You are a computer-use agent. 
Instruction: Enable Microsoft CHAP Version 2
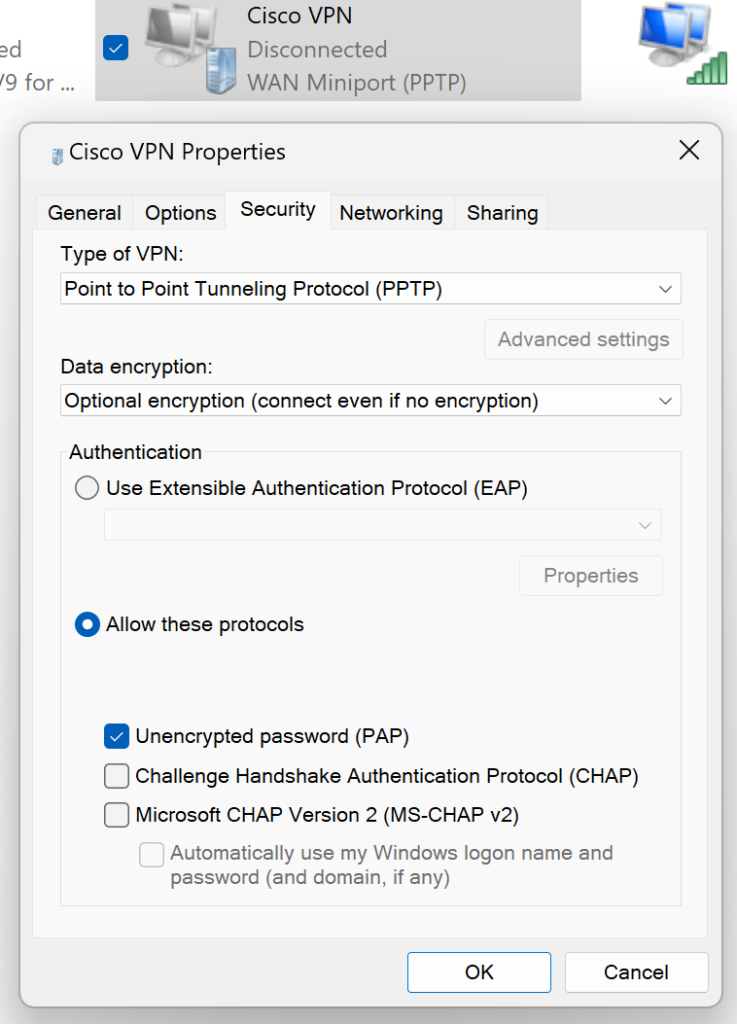(x=116, y=815)
